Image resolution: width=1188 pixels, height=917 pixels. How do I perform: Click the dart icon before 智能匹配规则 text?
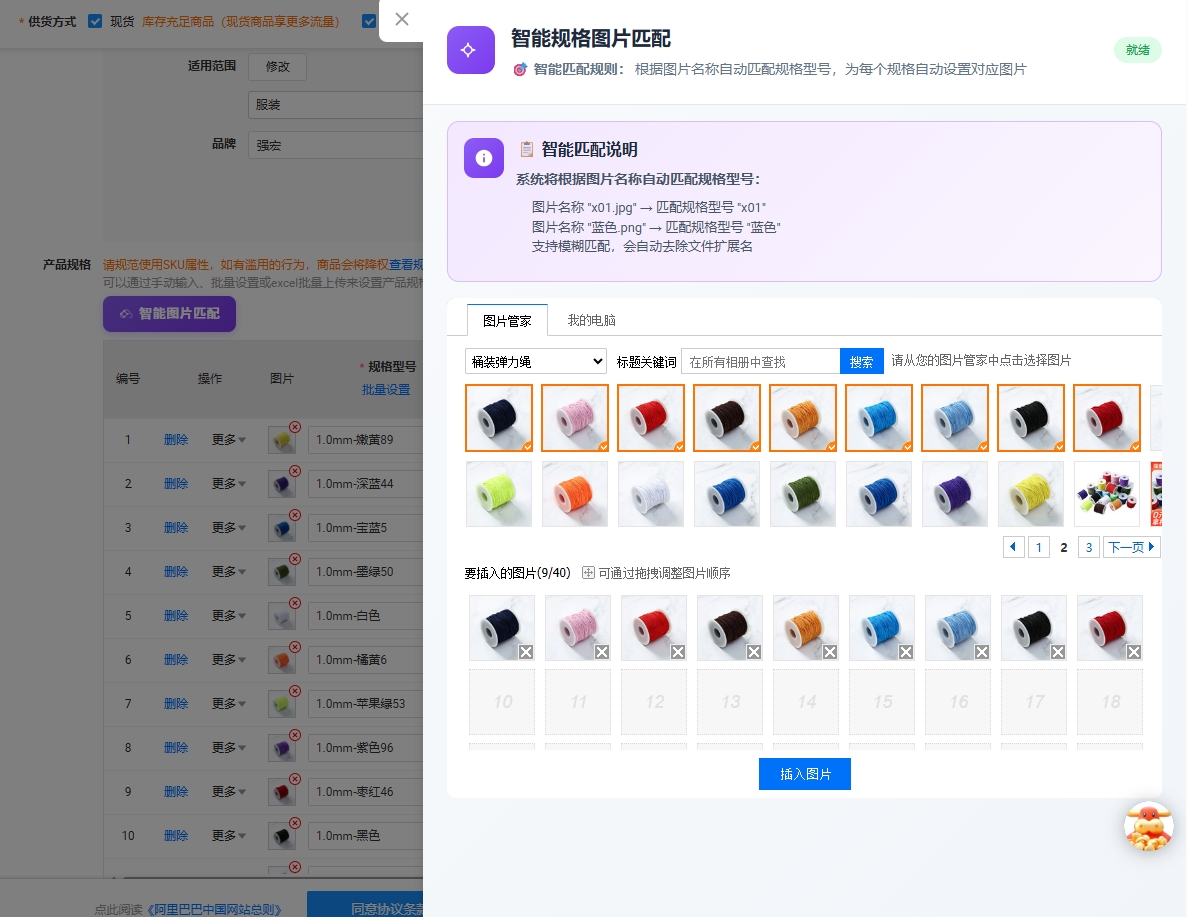point(520,70)
